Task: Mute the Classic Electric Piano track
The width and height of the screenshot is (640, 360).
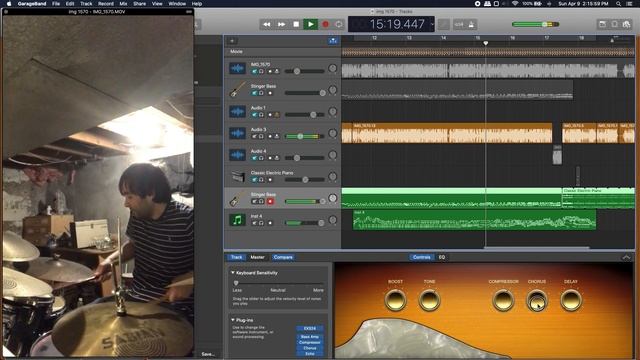Action: [x=254, y=180]
